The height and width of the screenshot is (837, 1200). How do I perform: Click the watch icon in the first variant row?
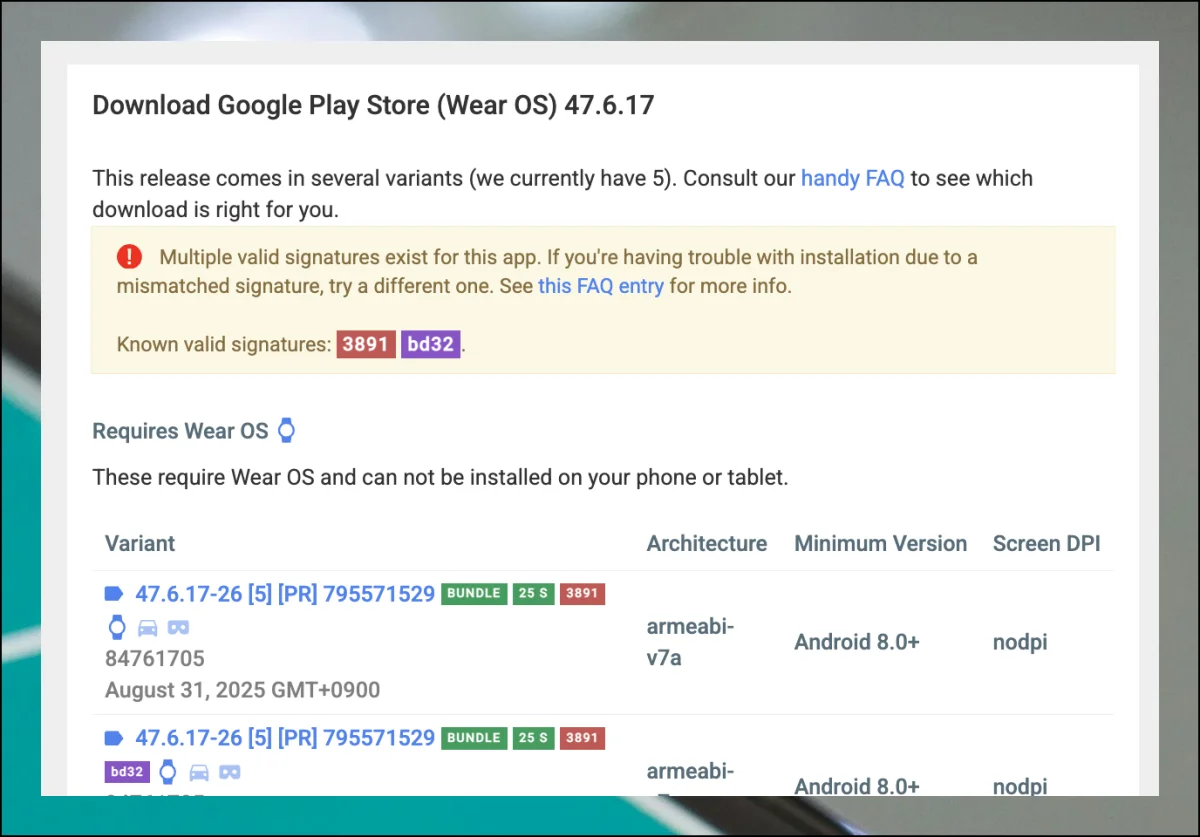(x=117, y=627)
